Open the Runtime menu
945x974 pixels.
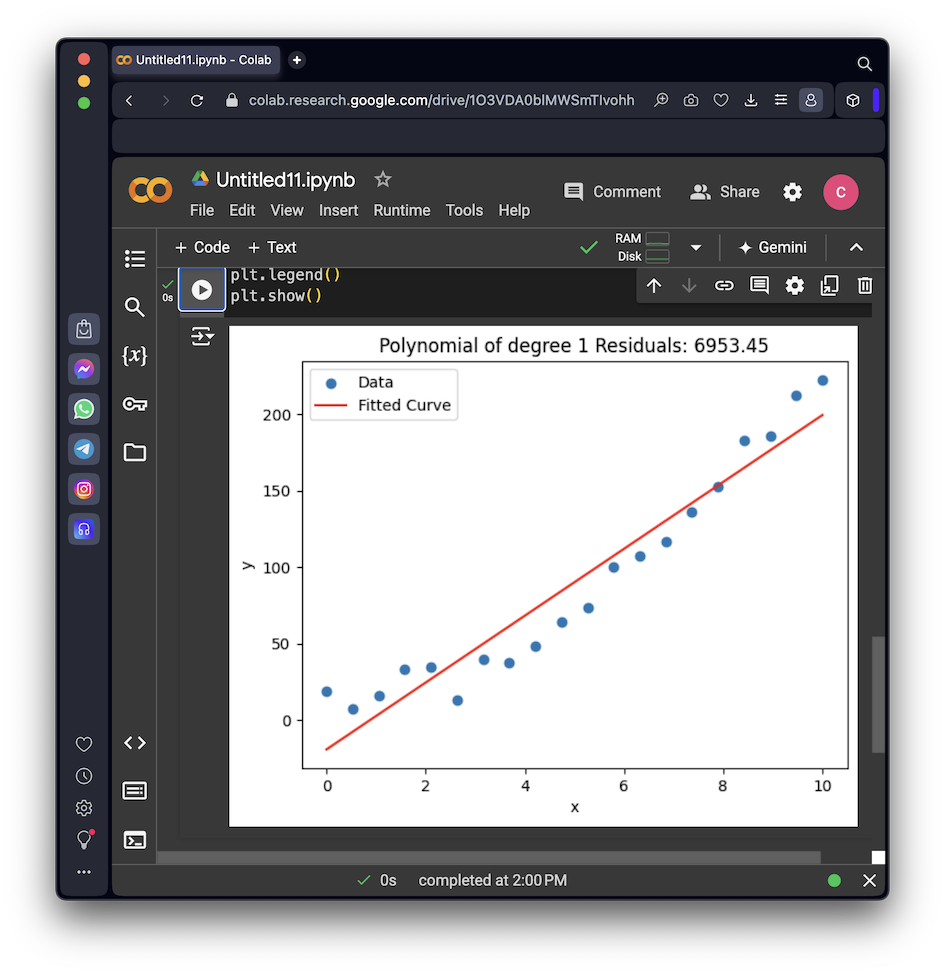pyautogui.click(x=402, y=211)
